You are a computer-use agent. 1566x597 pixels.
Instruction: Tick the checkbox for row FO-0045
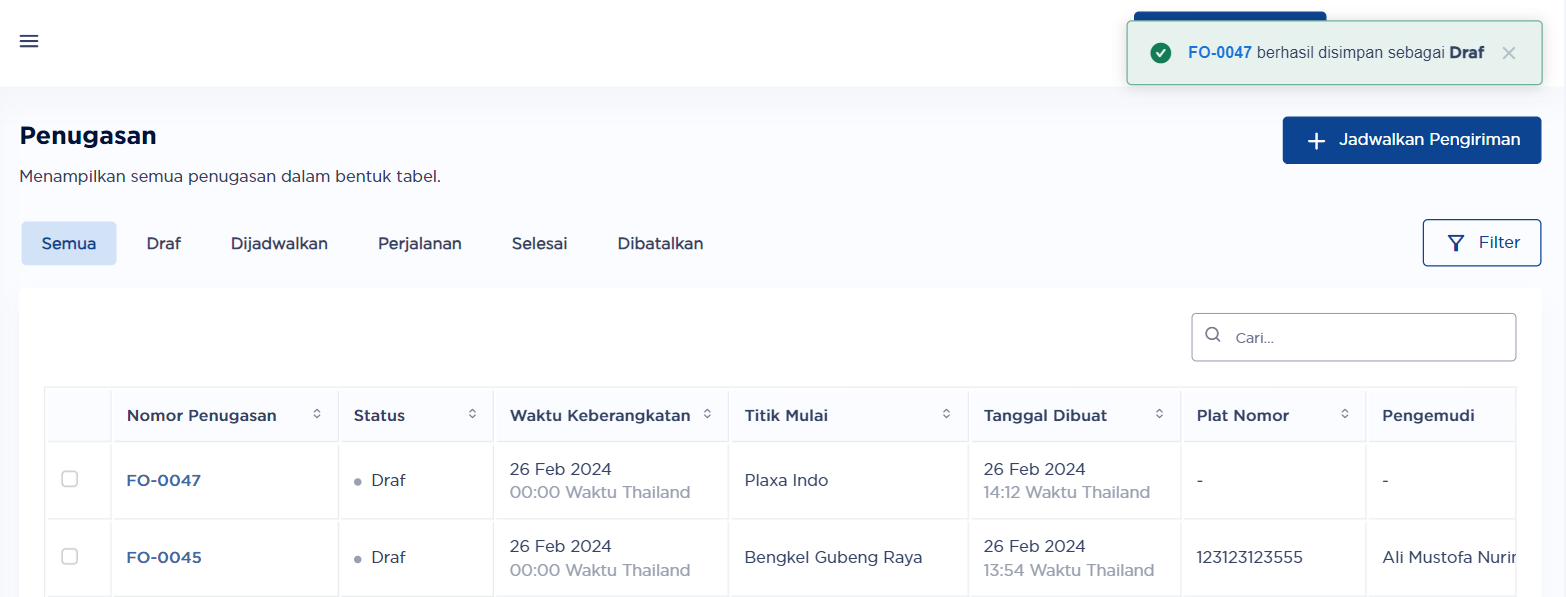(70, 556)
